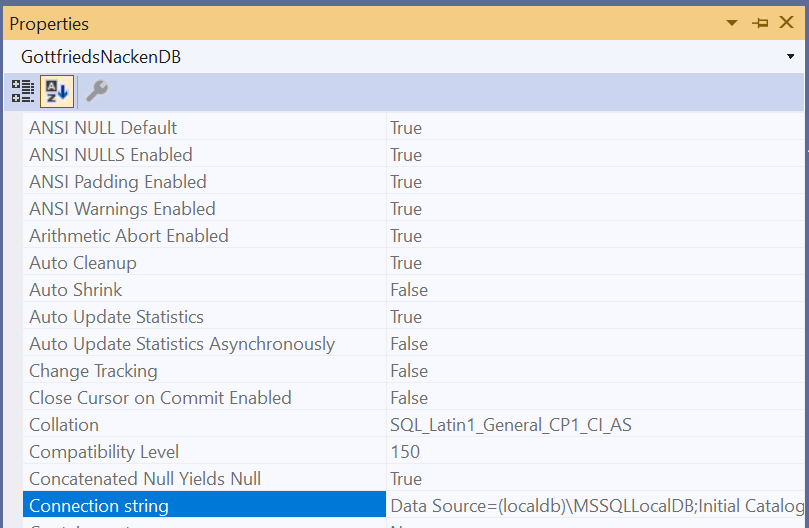This screenshot has height=528, width=809.
Task: Select ANSI NULL Default property
Action: click(x=103, y=128)
